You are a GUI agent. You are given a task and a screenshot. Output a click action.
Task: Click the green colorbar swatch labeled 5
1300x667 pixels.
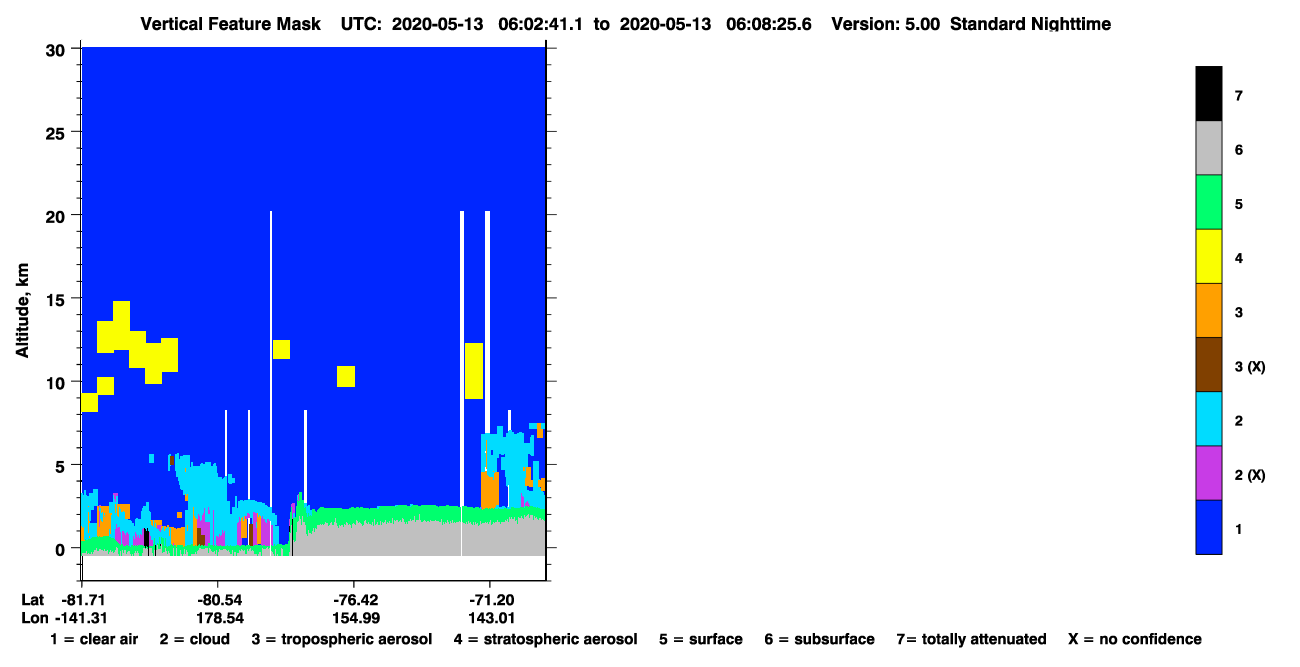(1208, 202)
